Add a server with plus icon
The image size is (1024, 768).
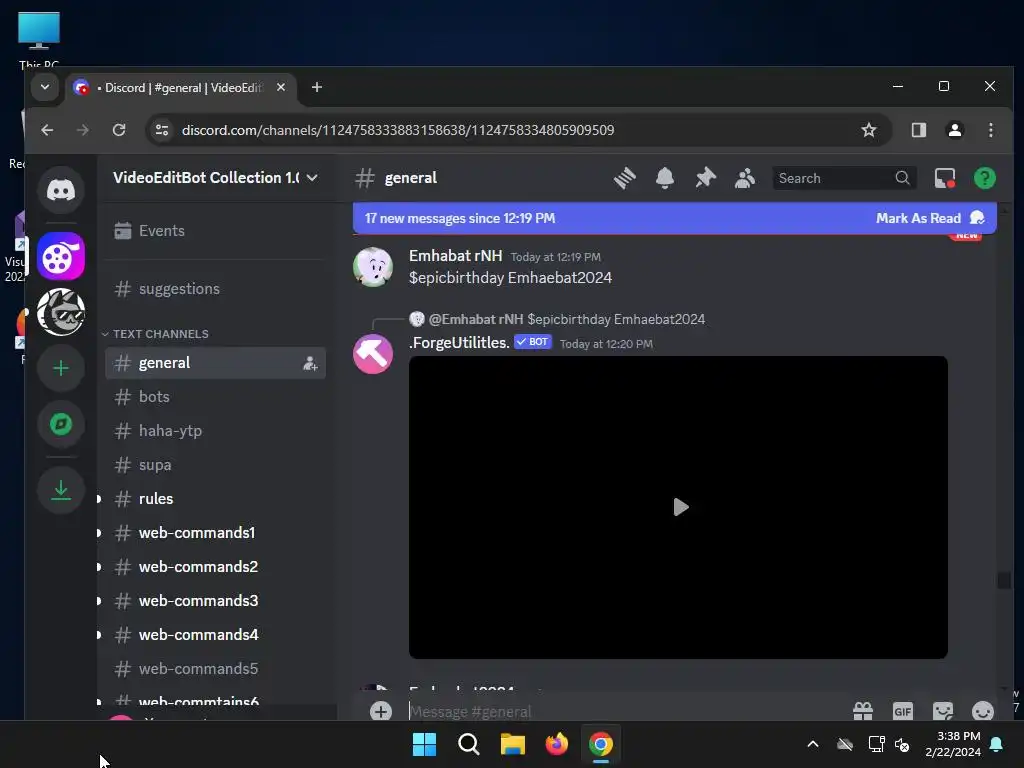coord(61,368)
